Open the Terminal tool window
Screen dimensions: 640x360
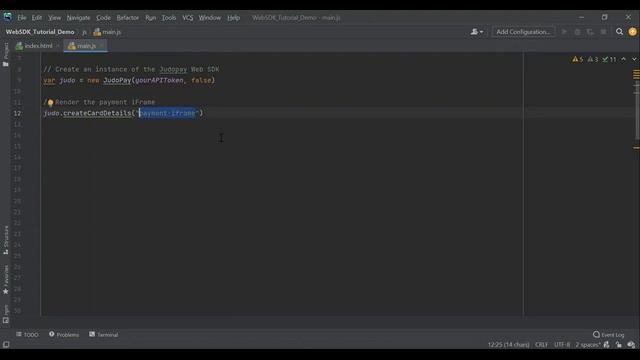(104, 335)
